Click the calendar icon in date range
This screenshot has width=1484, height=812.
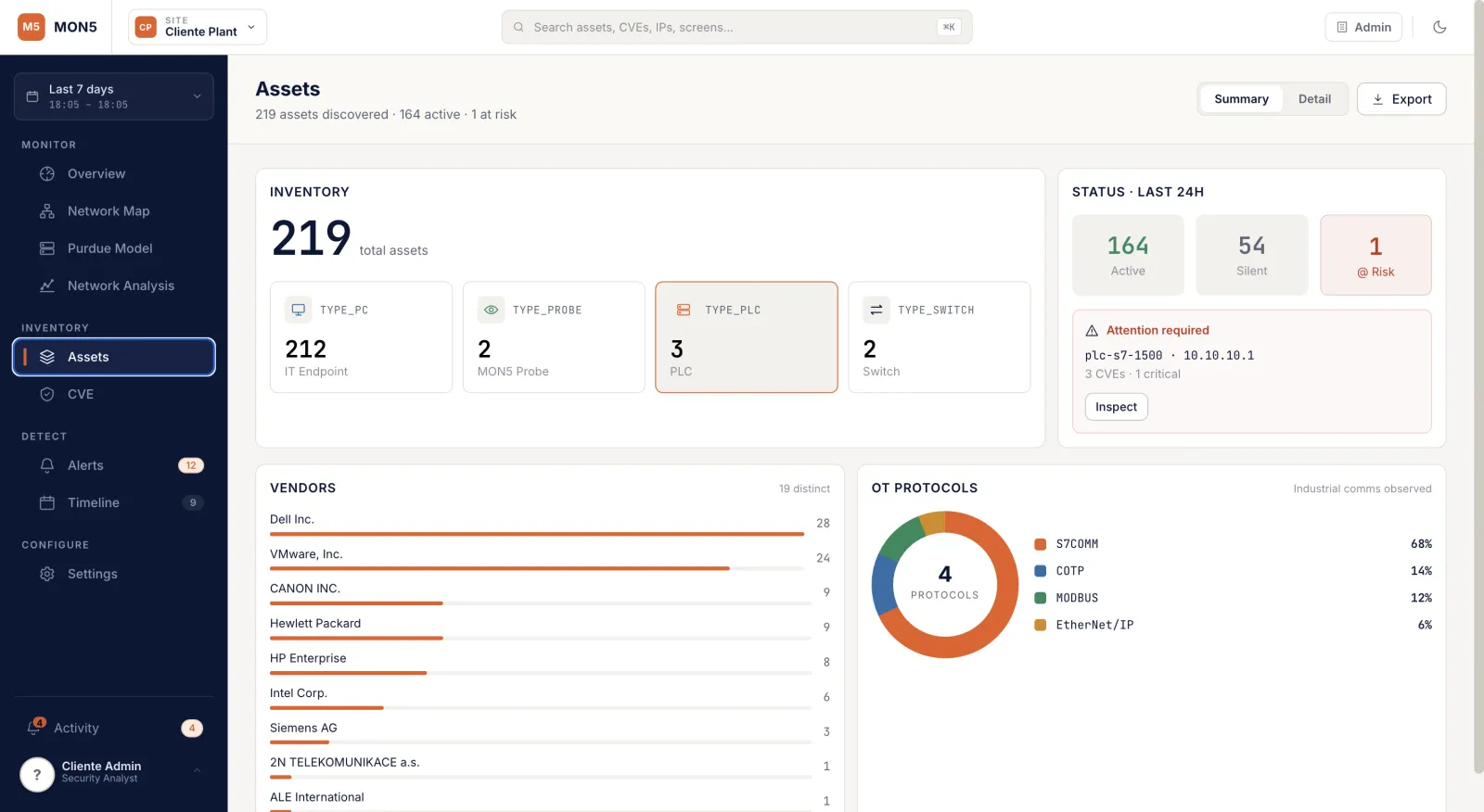point(32,96)
